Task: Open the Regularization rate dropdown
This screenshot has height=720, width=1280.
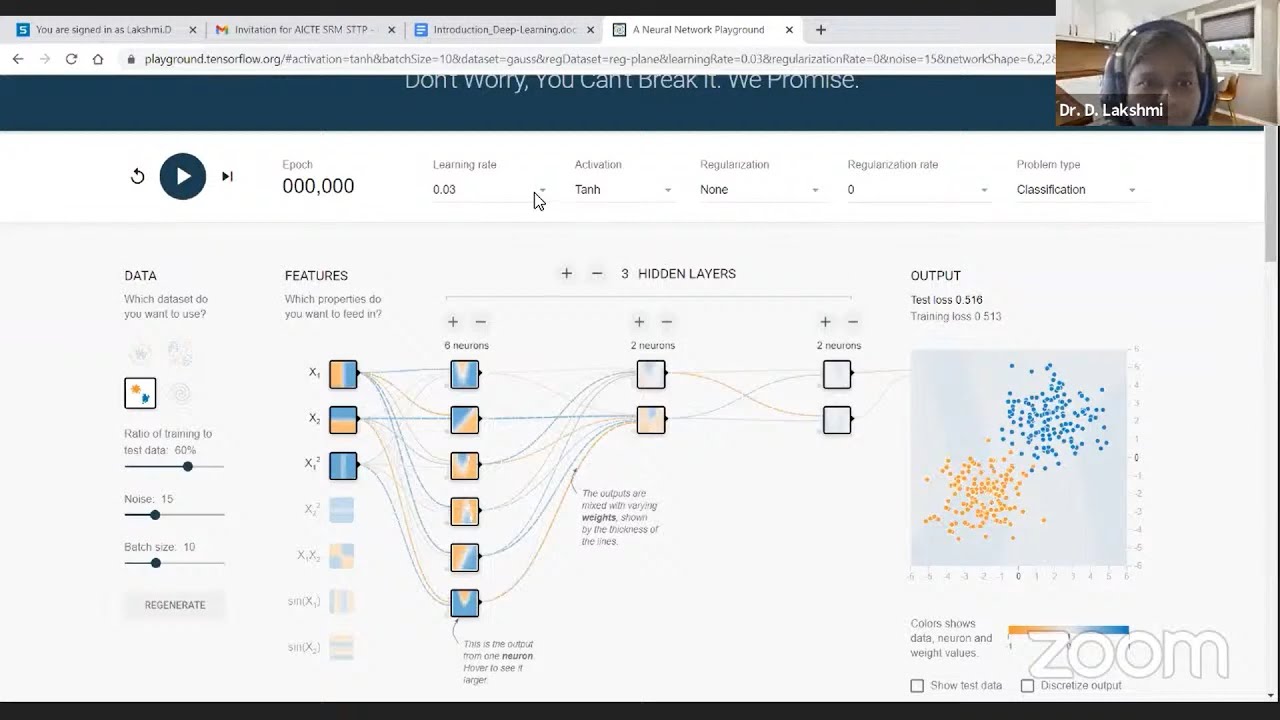Action: (919, 189)
